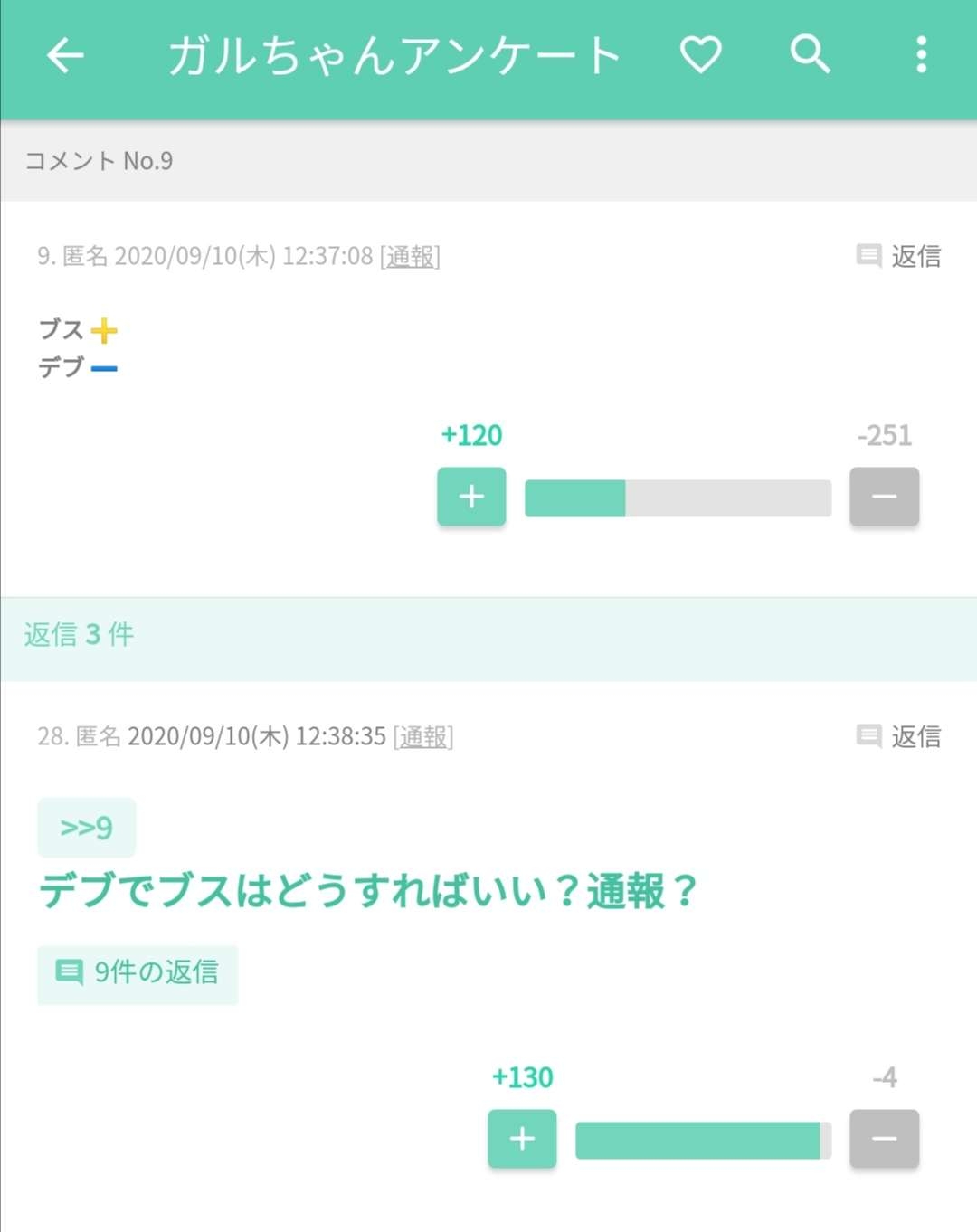This screenshot has height=1232, width=977.
Task: Upvote comment 9 with the plus button
Action: [x=471, y=497]
